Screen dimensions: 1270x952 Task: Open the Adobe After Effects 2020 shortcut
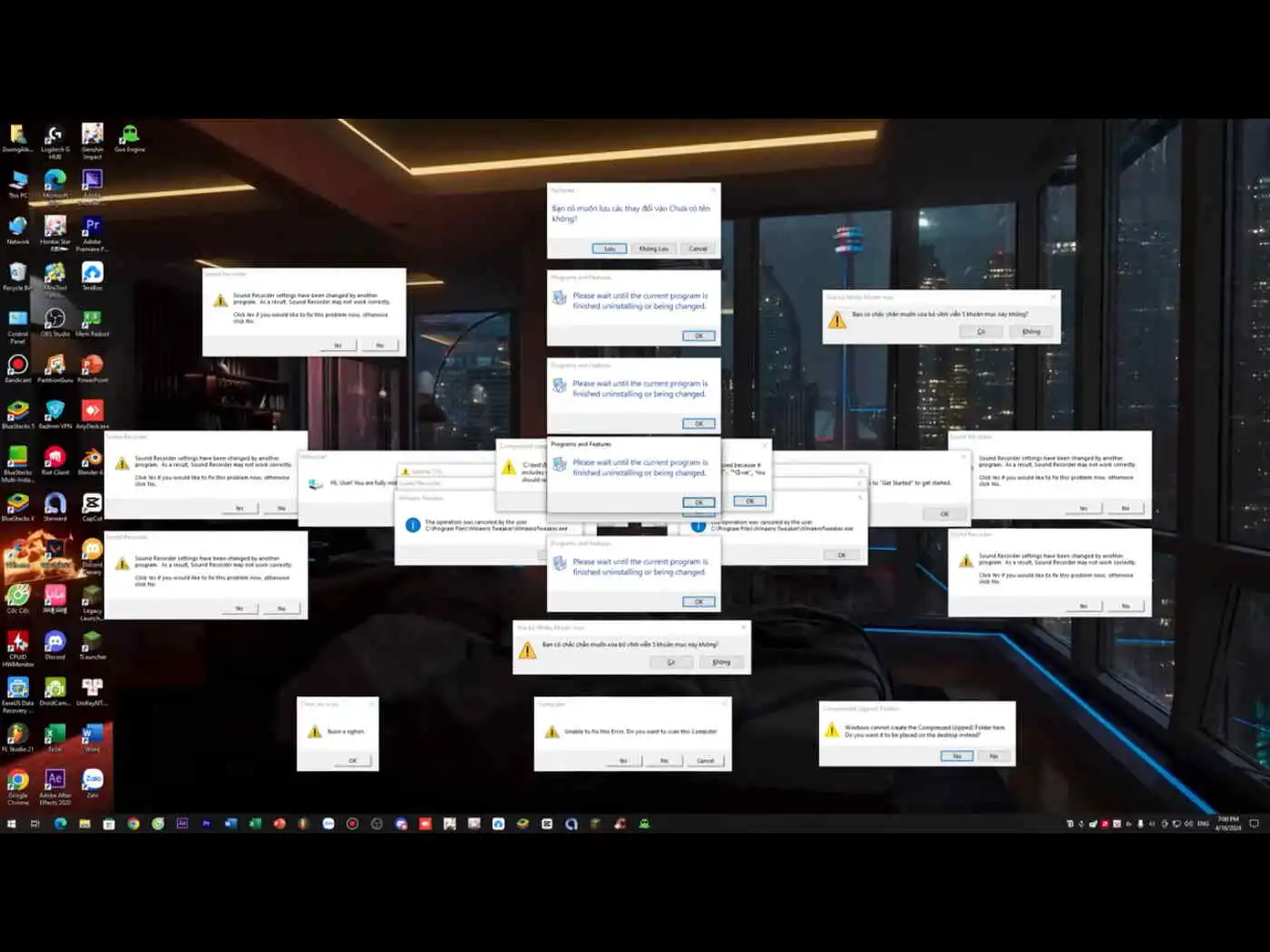coord(54,788)
